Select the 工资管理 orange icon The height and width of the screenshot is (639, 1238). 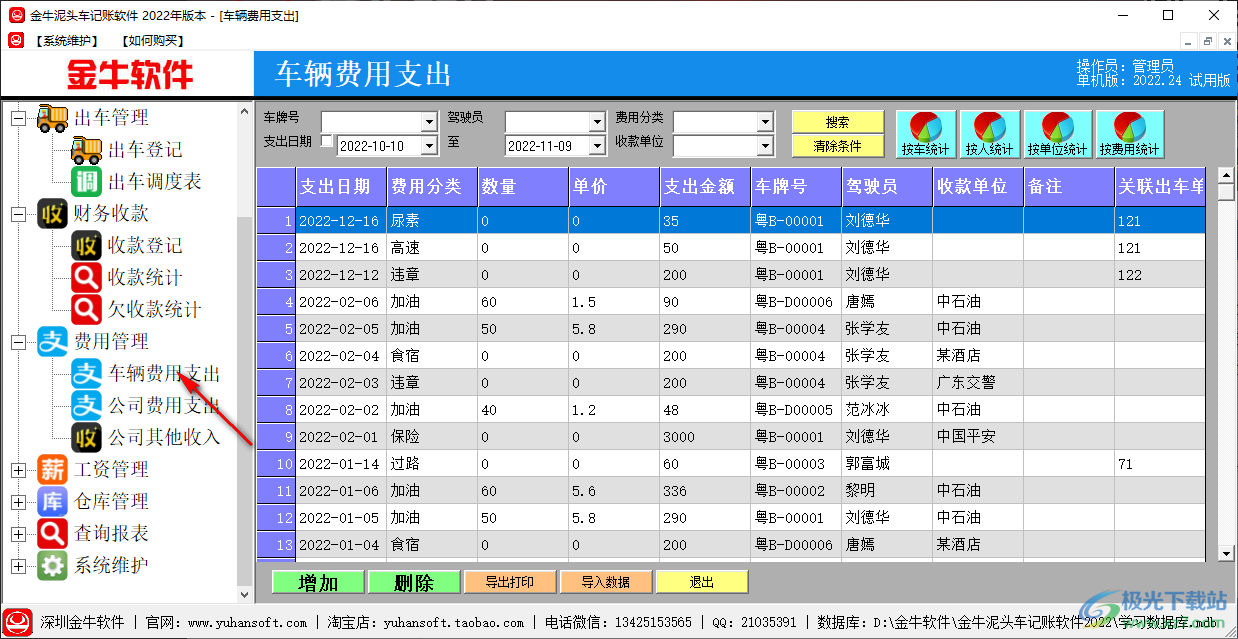(x=53, y=469)
